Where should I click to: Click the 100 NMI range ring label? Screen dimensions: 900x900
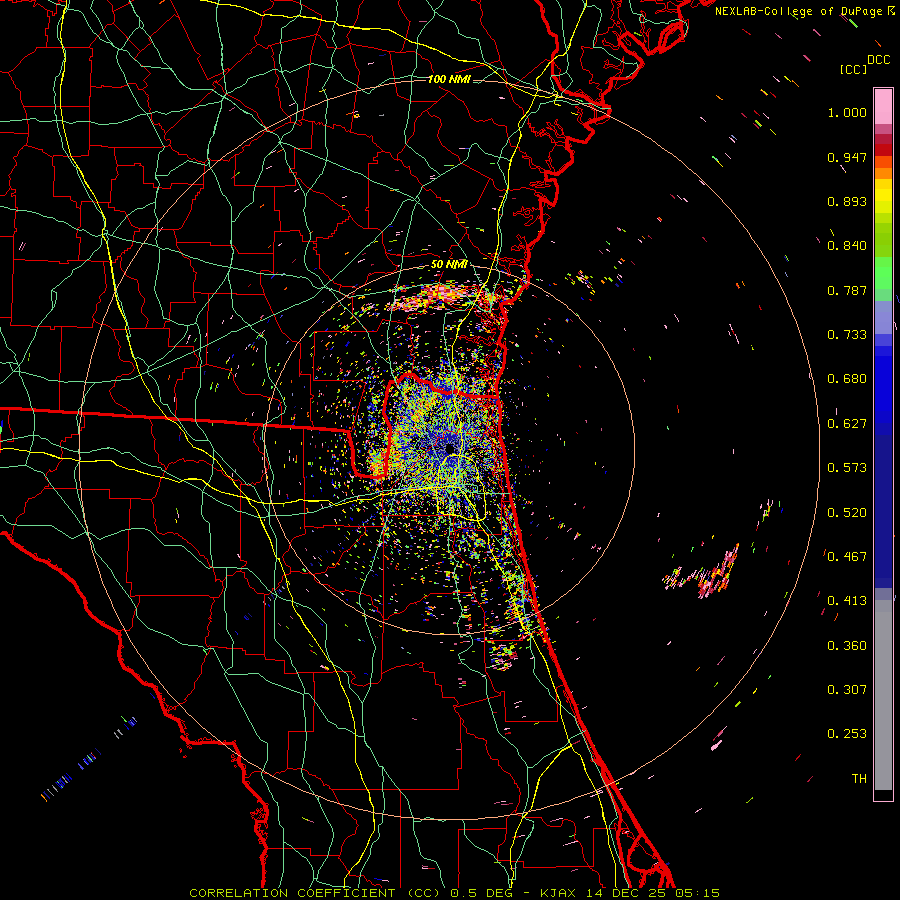coord(449,79)
